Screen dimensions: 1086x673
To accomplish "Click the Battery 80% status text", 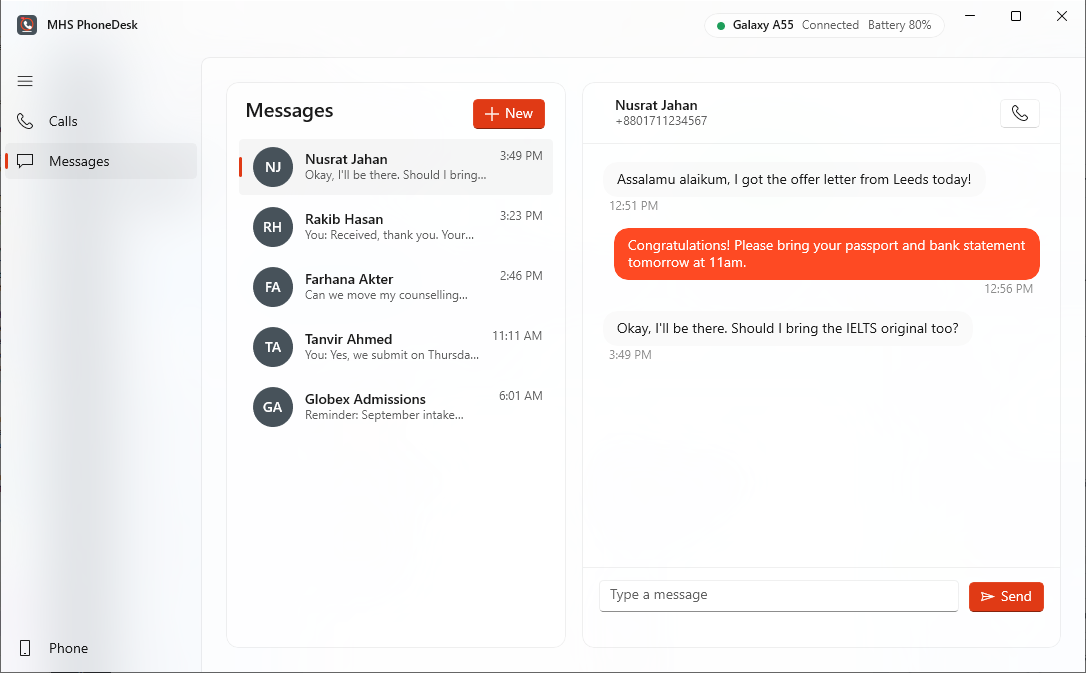I will coord(899,25).
